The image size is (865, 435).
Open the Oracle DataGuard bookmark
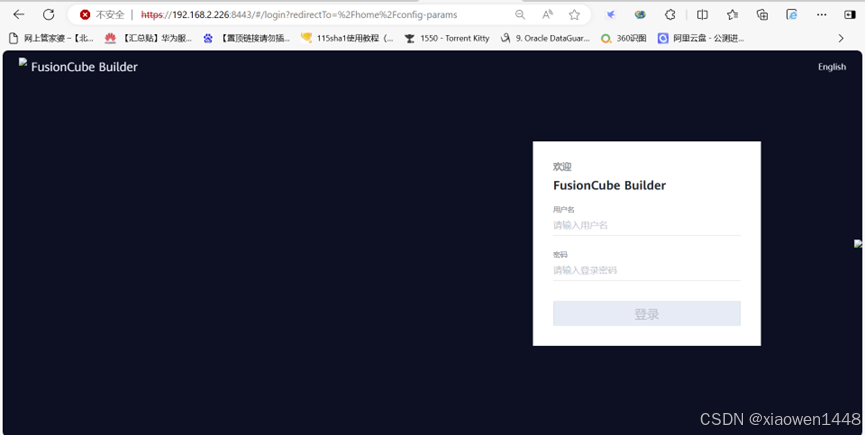click(x=544, y=38)
